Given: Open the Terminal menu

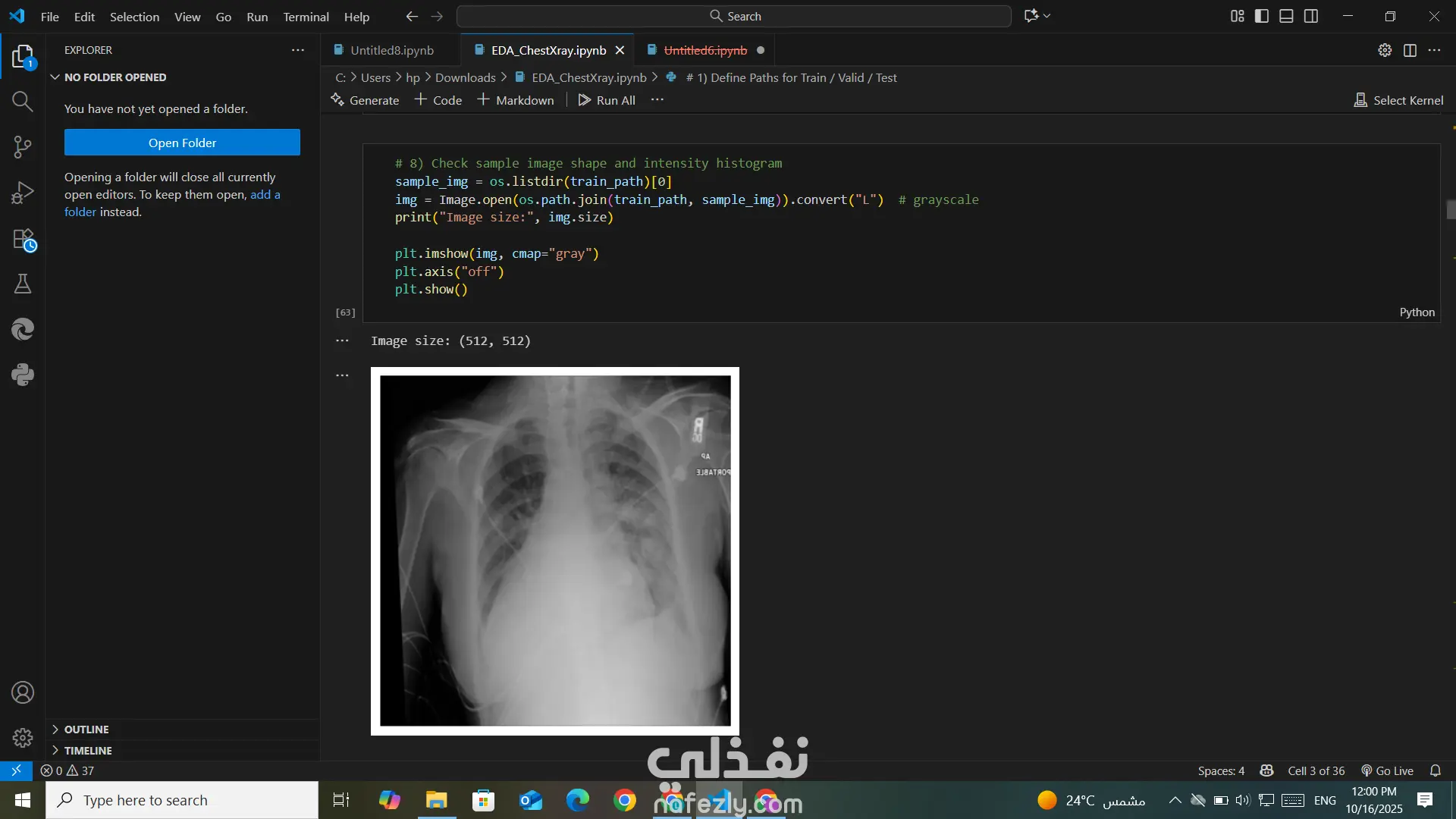Looking at the screenshot, I should point(306,17).
